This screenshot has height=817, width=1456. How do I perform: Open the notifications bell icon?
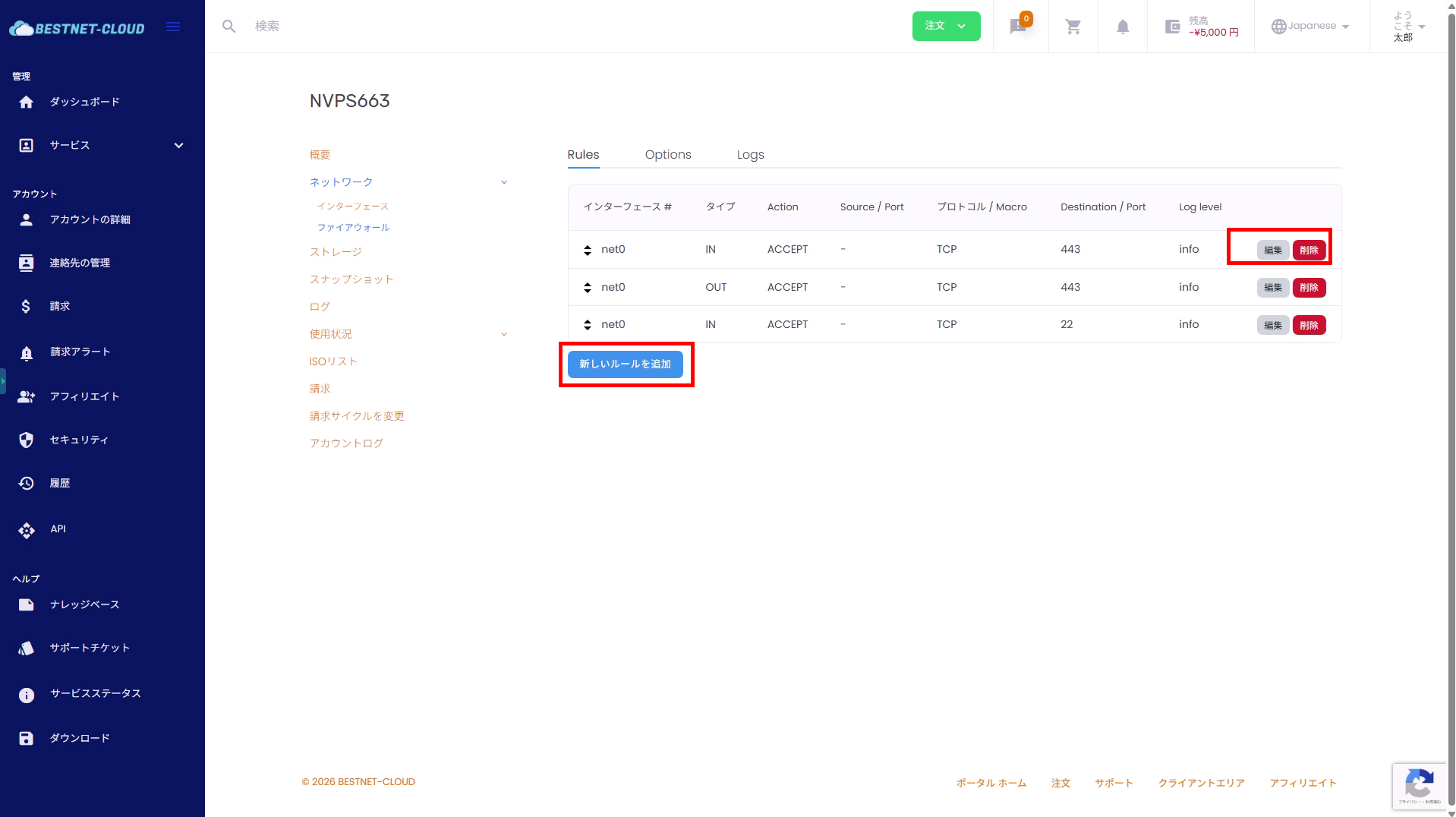tap(1123, 27)
